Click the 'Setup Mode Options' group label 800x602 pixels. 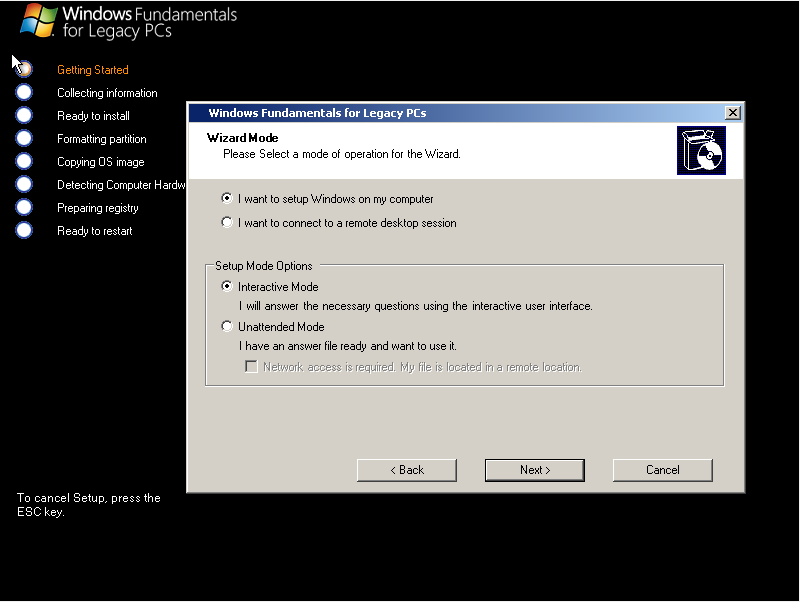(x=263, y=266)
